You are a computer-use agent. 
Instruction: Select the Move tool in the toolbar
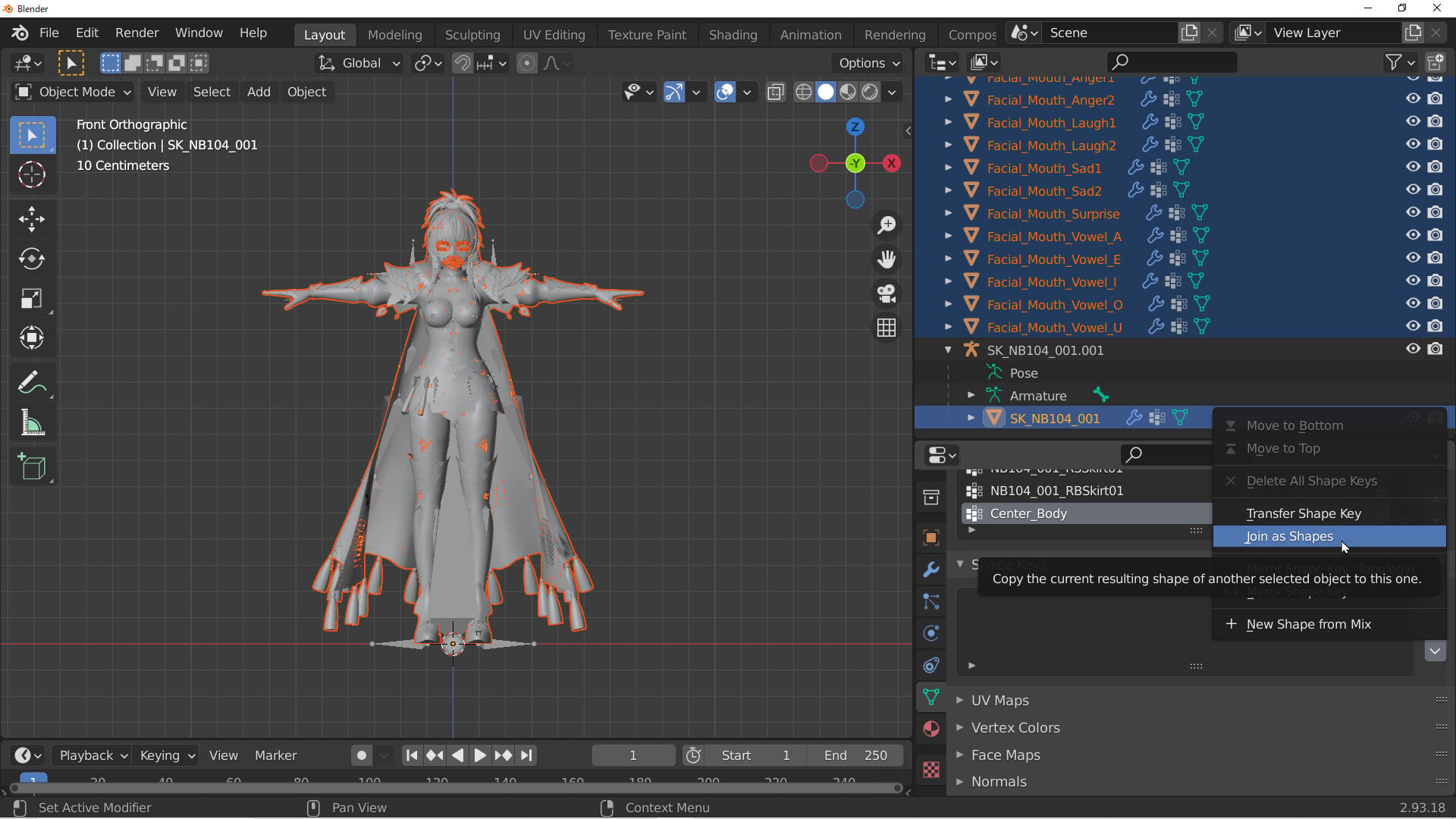pos(32,220)
